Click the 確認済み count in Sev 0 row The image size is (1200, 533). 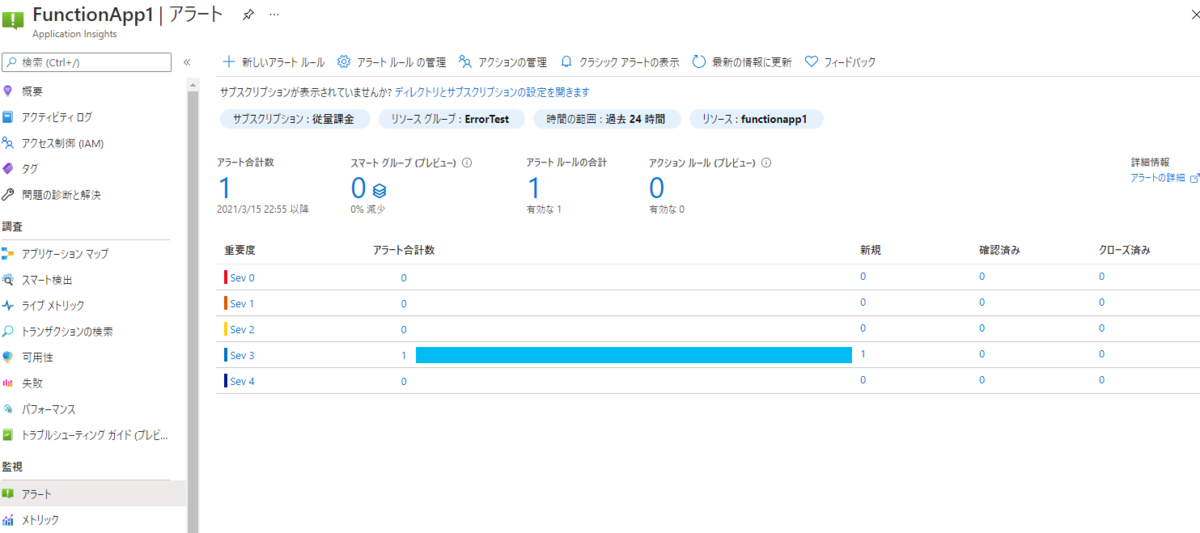(x=982, y=277)
